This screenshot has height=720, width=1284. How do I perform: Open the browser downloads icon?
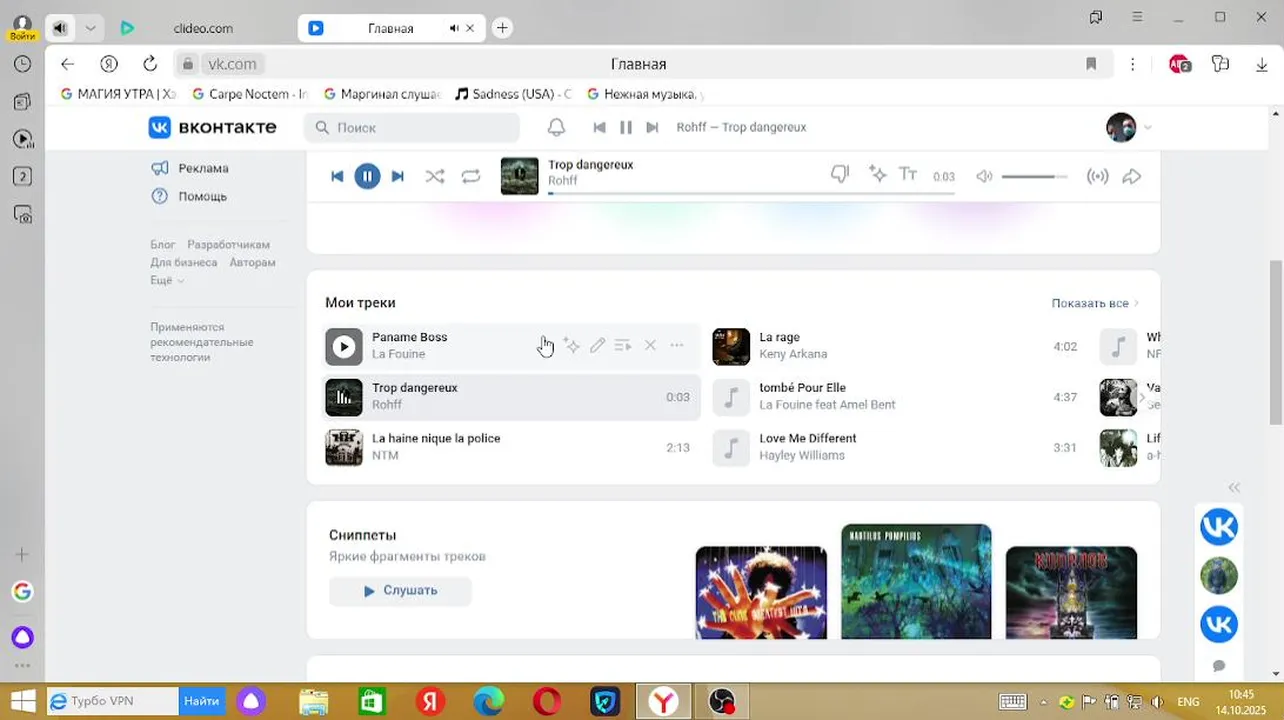point(1262,64)
